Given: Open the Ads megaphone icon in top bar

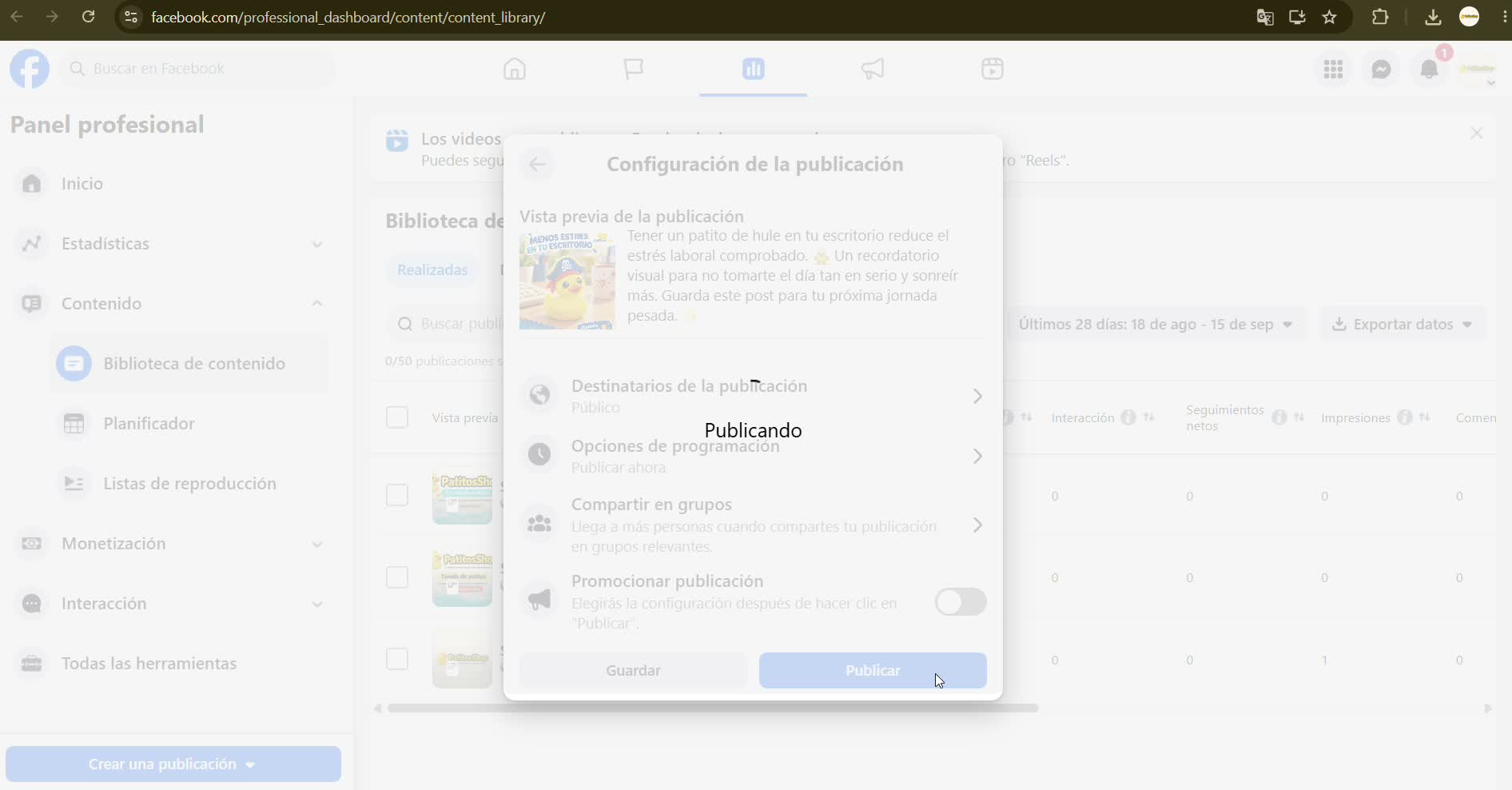Looking at the screenshot, I should click(873, 69).
